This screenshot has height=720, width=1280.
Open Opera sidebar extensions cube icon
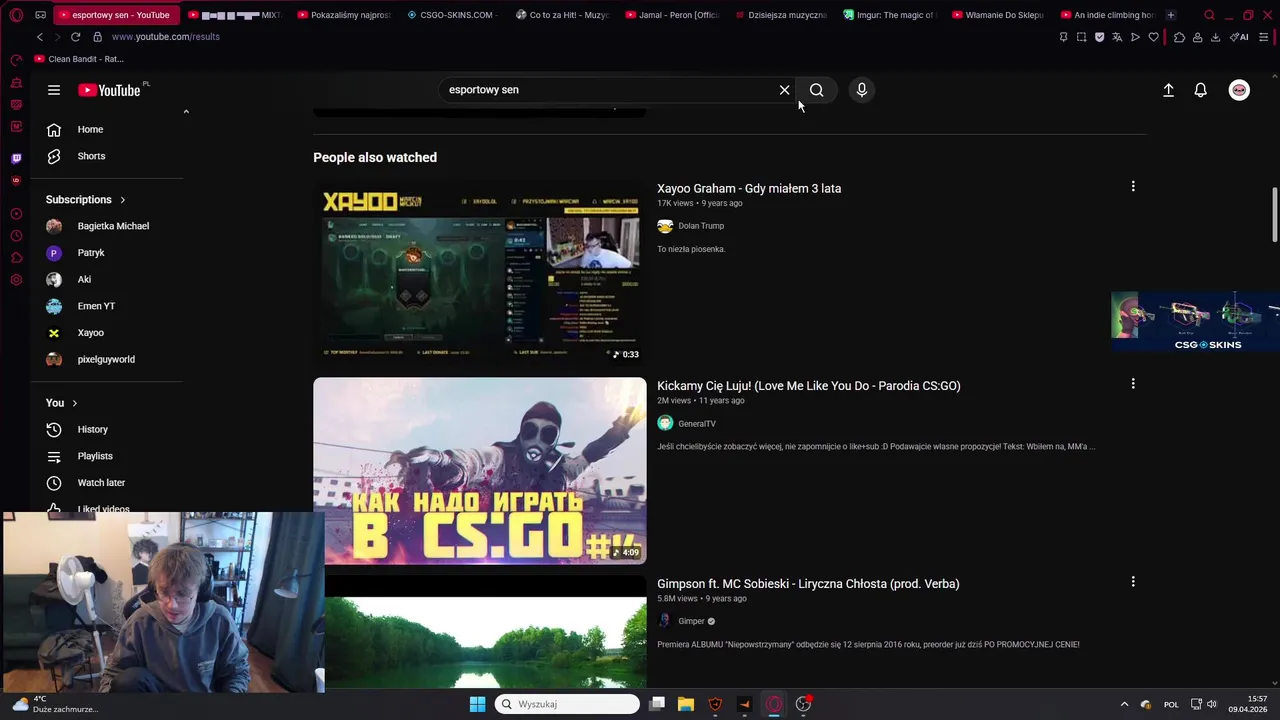pos(16,258)
